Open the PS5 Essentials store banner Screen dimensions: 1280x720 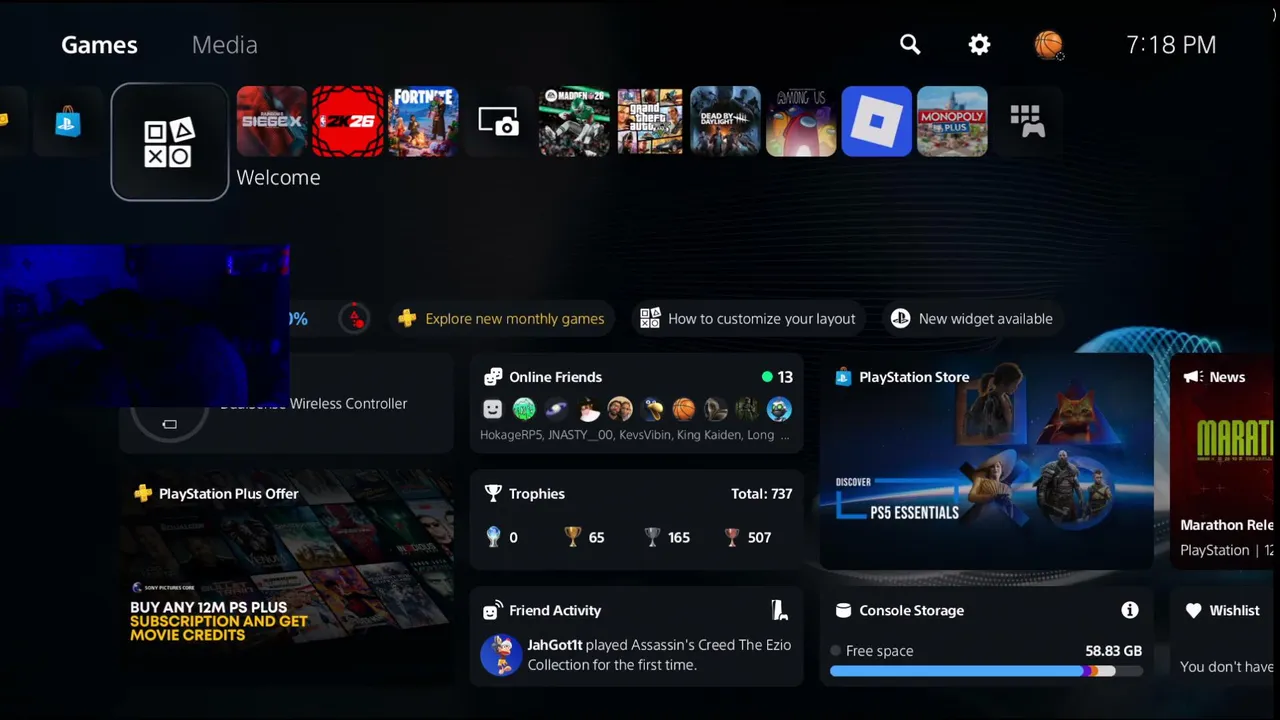[x=987, y=461]
